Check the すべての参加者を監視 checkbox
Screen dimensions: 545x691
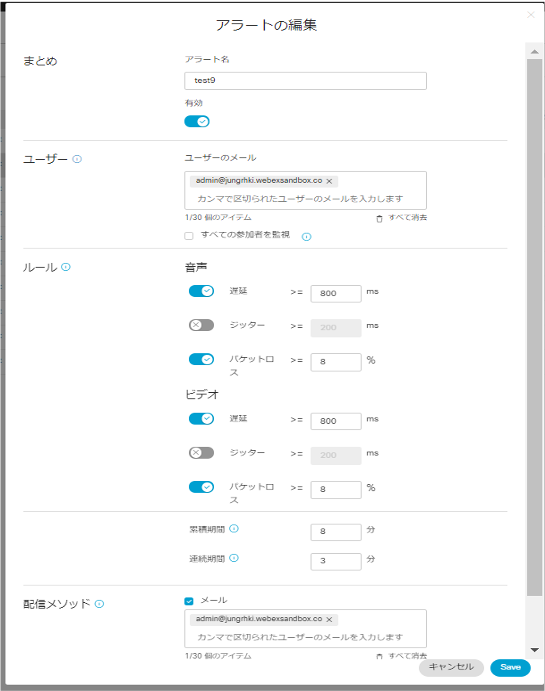(x=189, y=236)
